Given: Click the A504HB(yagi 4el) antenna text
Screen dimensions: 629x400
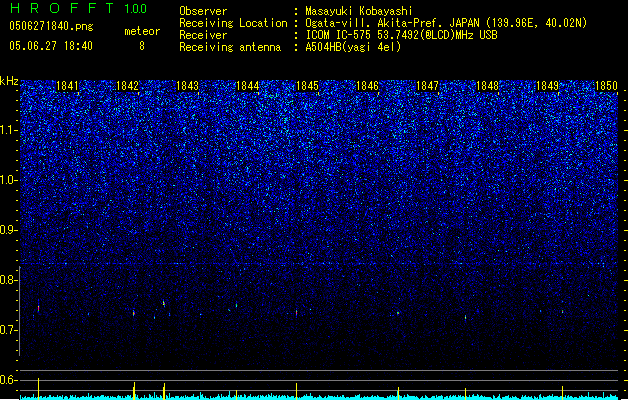Looking at the screenshot, I should pyautogui.click(x=353, y=47).
